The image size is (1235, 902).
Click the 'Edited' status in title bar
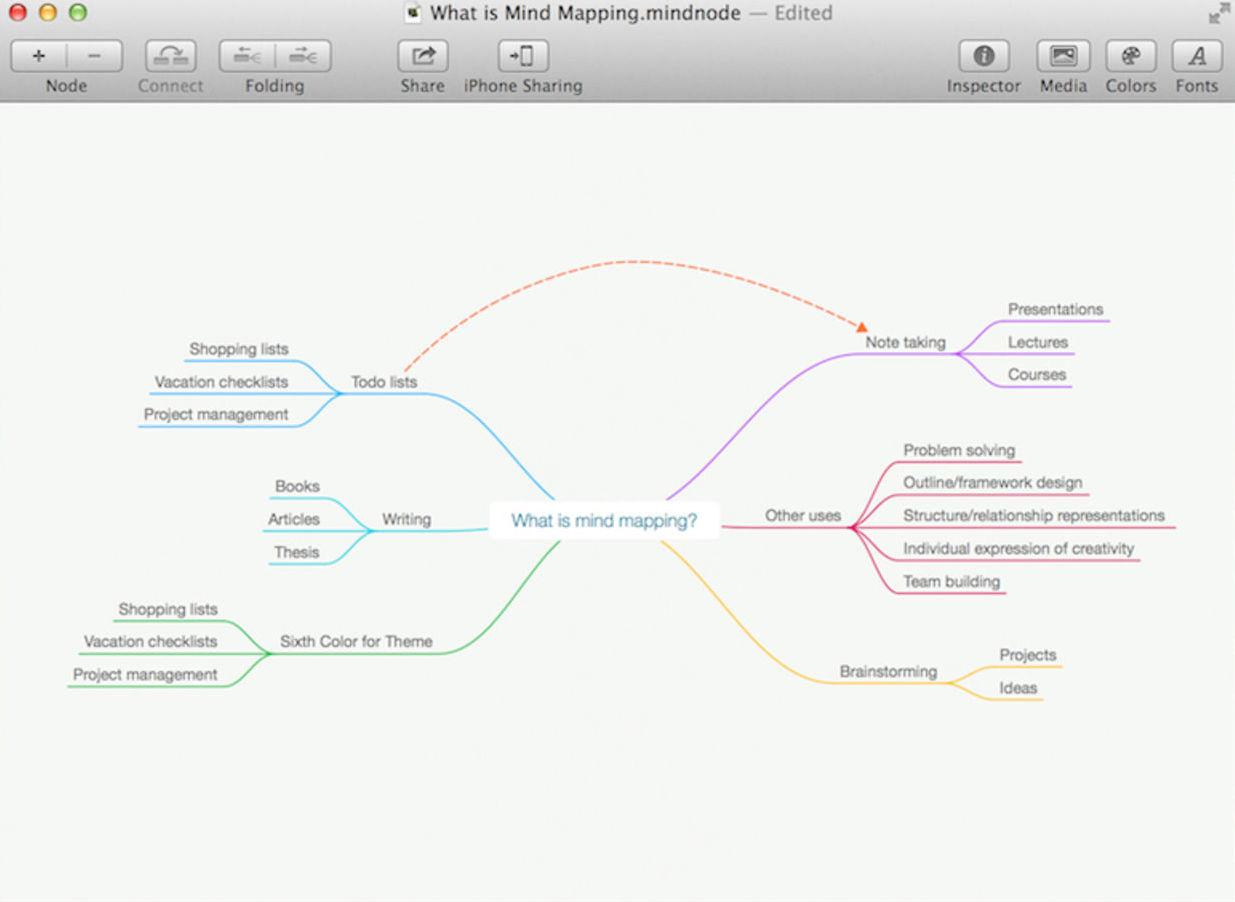[803, 13]
